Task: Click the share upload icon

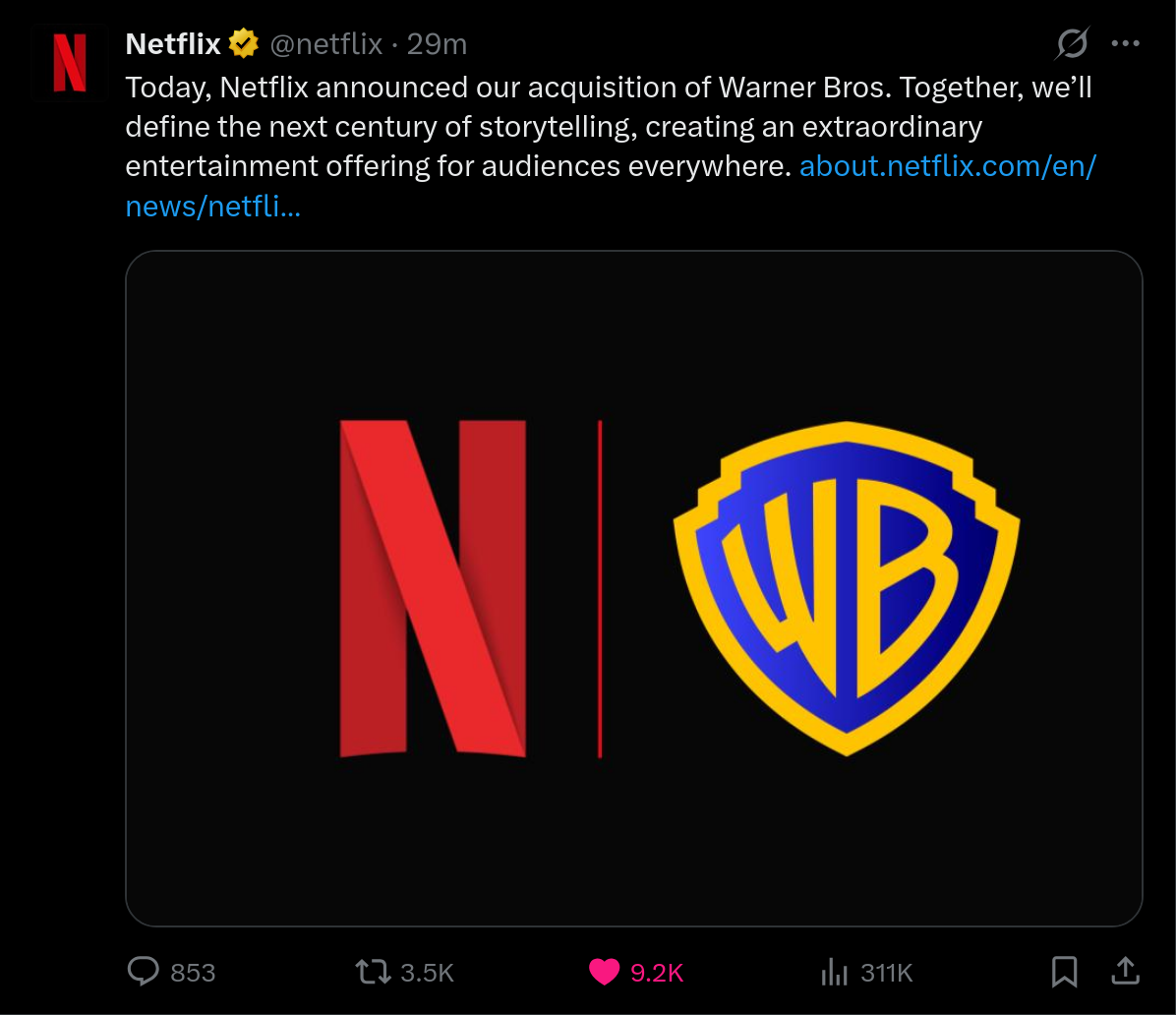Action: pos(1124,972)
